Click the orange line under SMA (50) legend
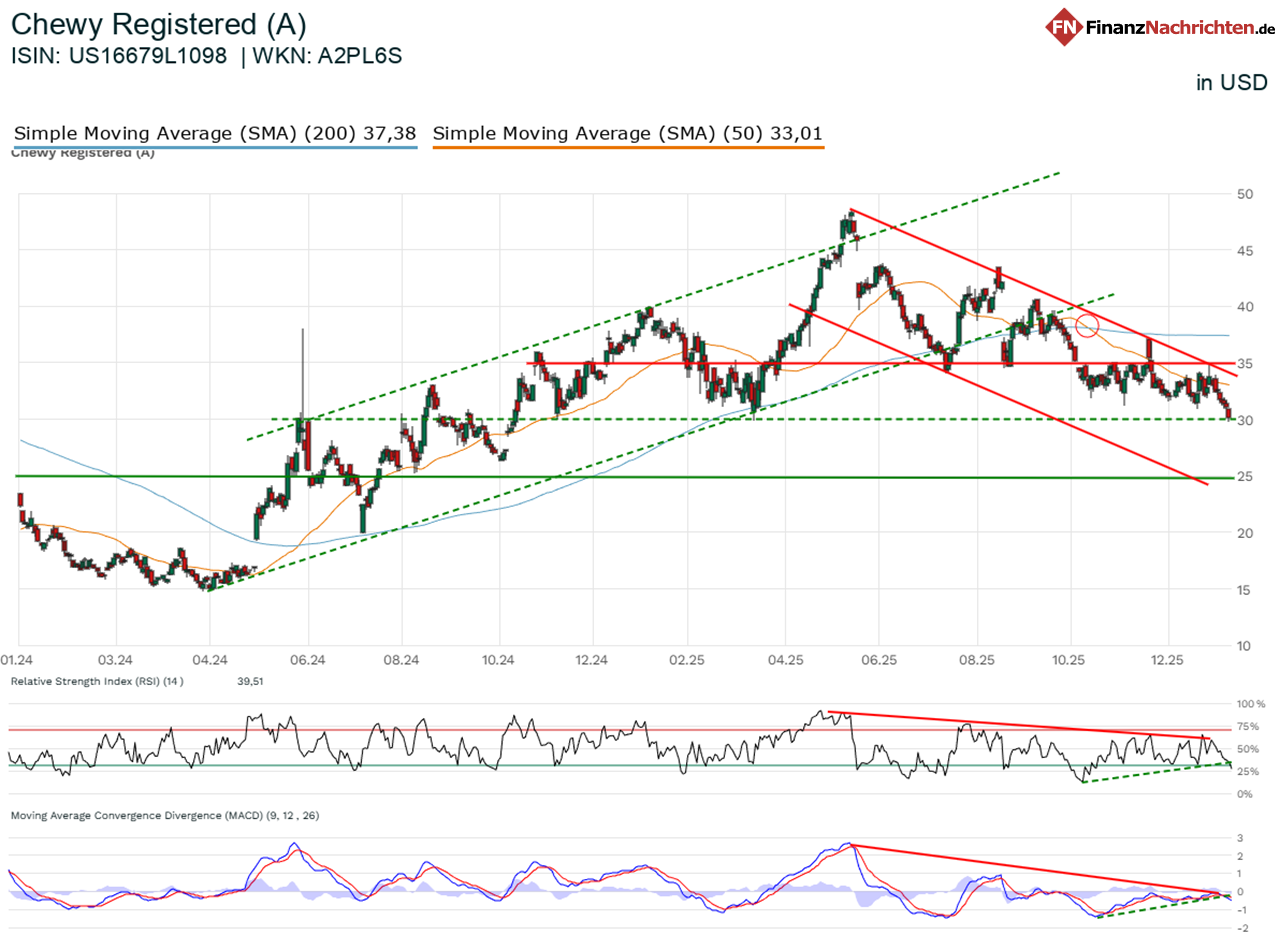1280x940 pixels. 628,148
